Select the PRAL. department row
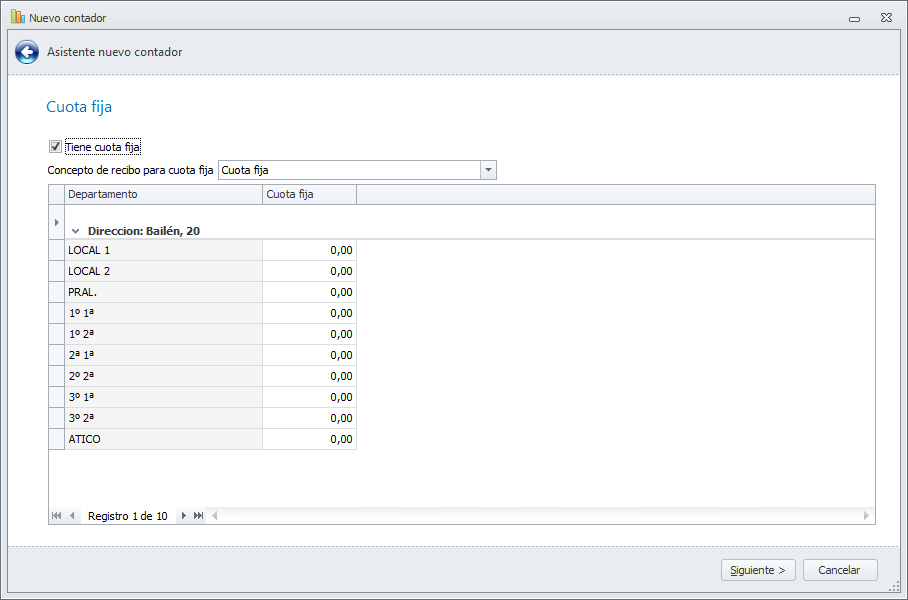Screen dimensions: 908x600 163,292
